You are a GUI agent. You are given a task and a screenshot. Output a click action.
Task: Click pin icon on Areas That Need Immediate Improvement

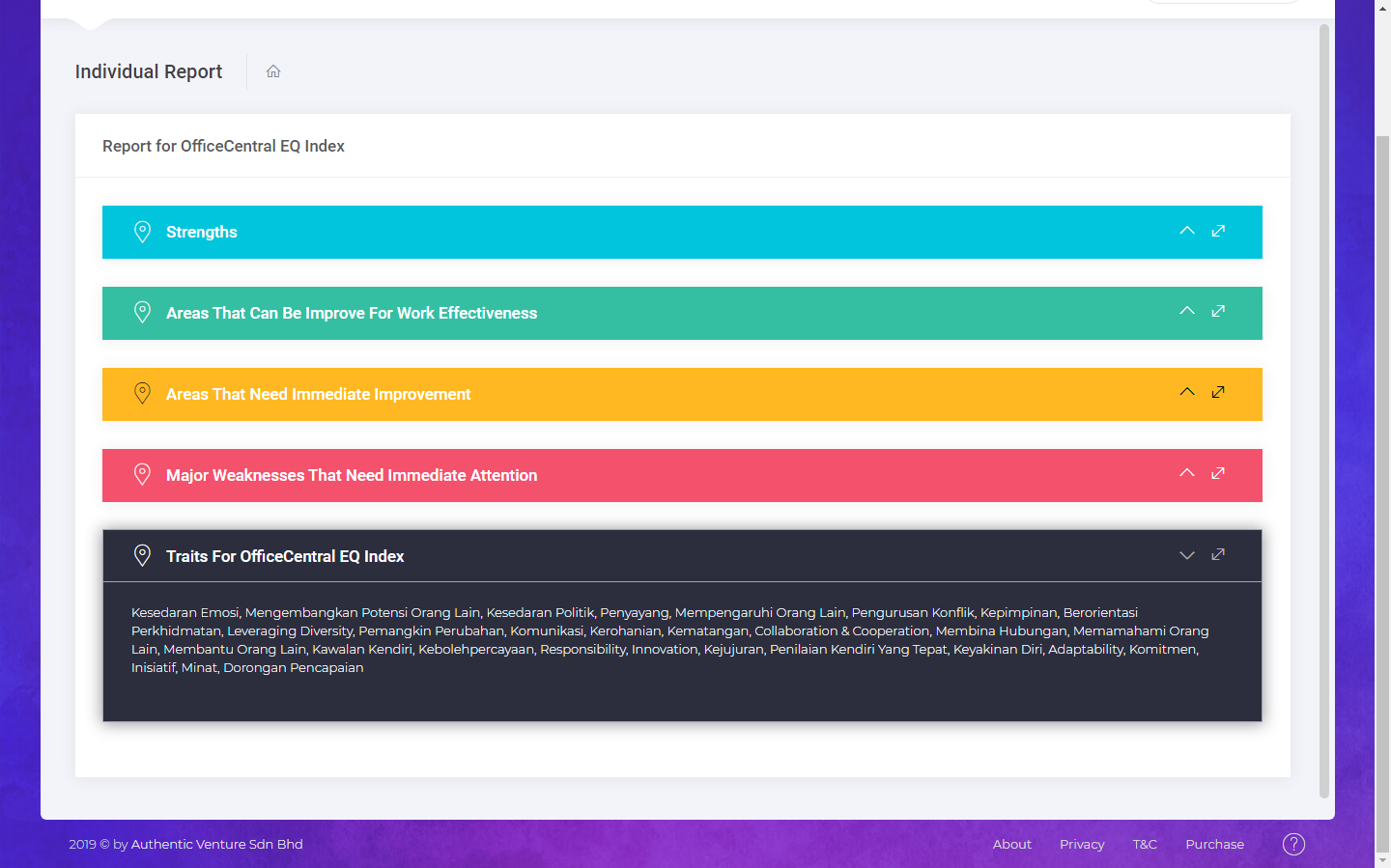pyautogui.click(x=142, y=394)
